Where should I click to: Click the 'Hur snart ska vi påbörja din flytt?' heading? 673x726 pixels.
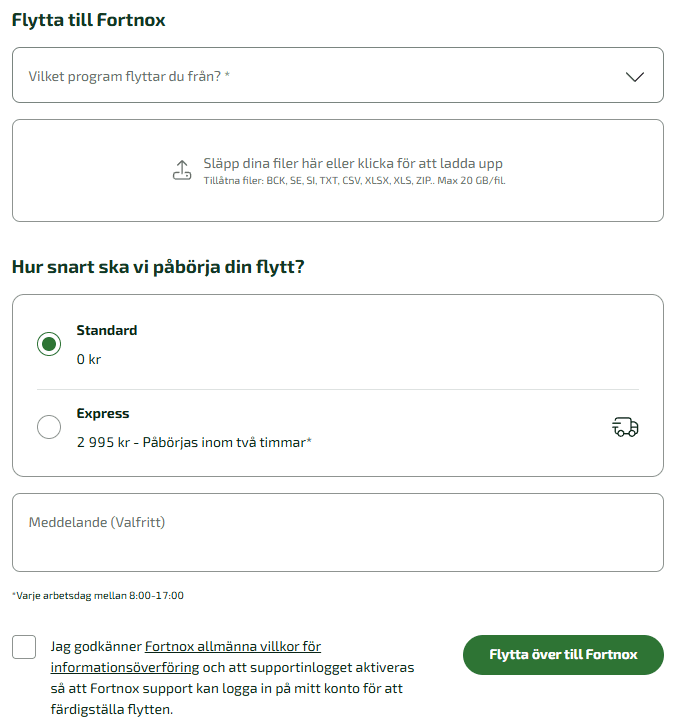pyautogui.click(x=158, y=267)
